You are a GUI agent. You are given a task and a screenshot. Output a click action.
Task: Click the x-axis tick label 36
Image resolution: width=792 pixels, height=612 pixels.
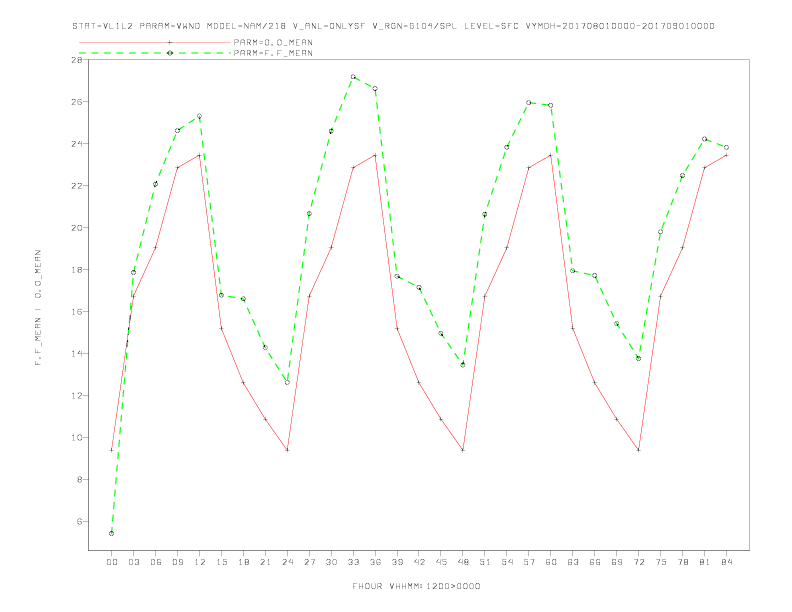click(375, 562)
